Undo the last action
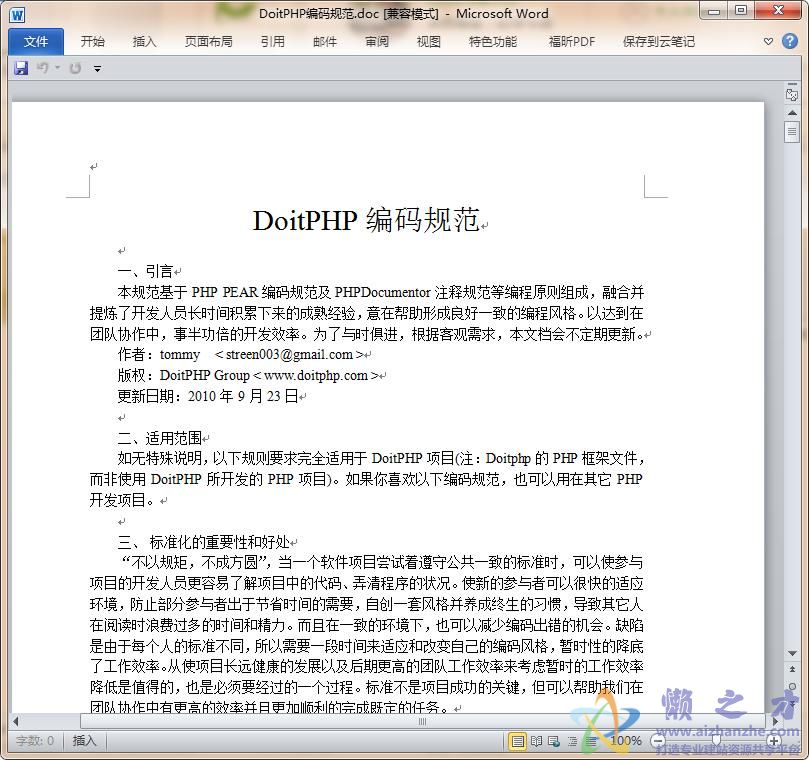The height and width of the screenshot is (760, 809). (x=42, y=68)
